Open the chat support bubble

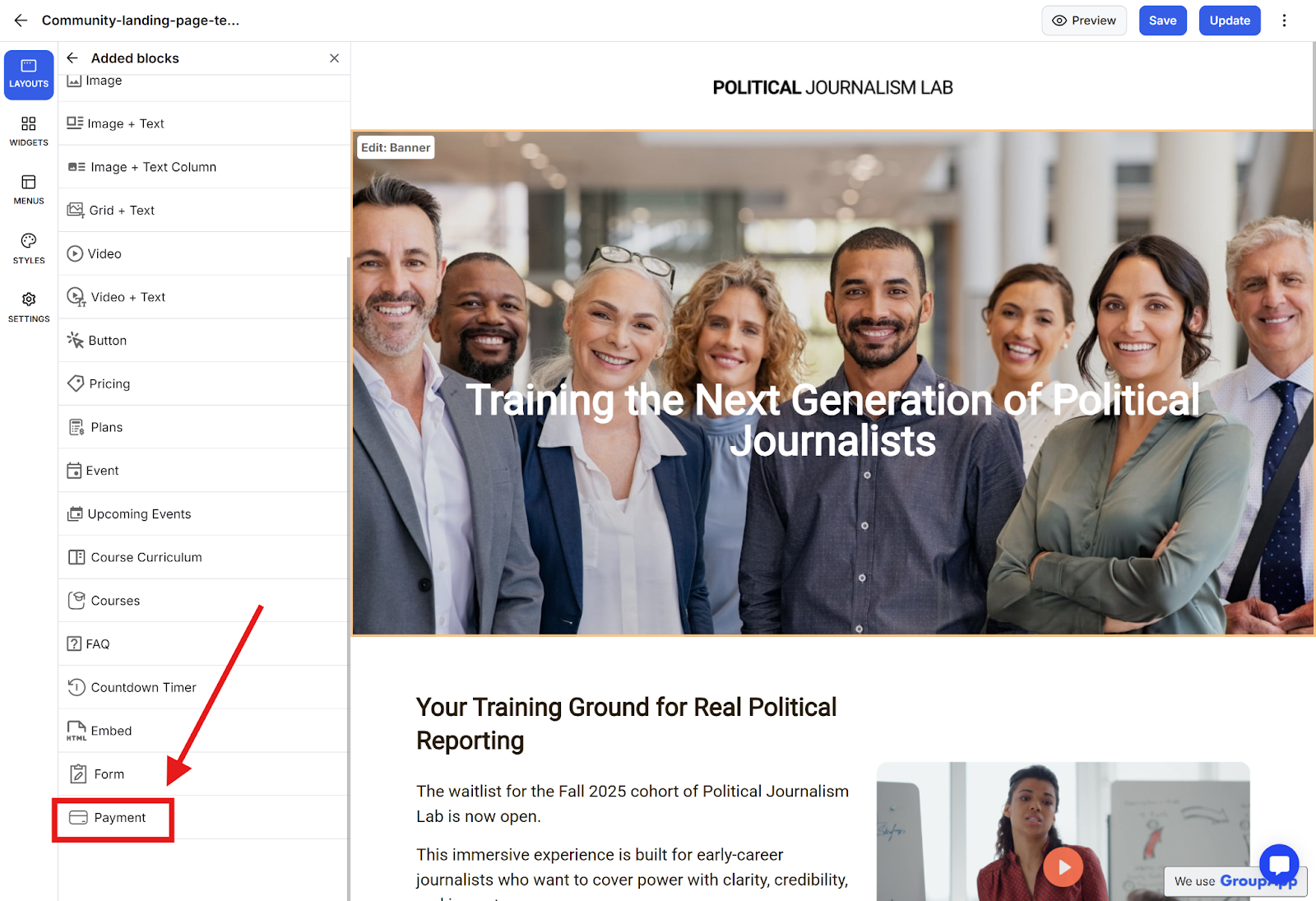[1279, 865]
